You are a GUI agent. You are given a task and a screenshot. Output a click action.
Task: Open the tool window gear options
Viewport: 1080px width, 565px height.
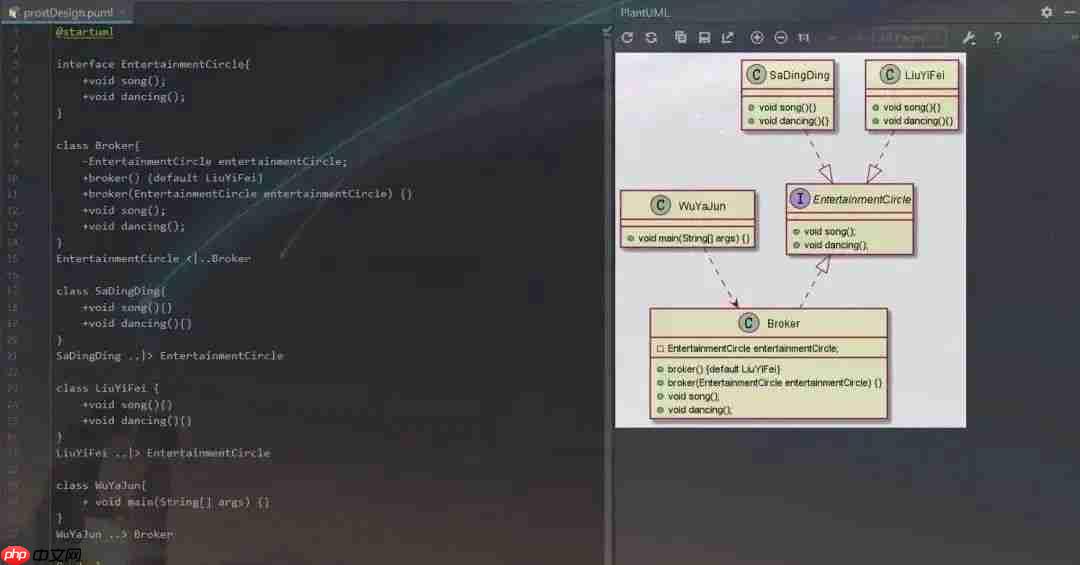click(x=1046, y=12)
